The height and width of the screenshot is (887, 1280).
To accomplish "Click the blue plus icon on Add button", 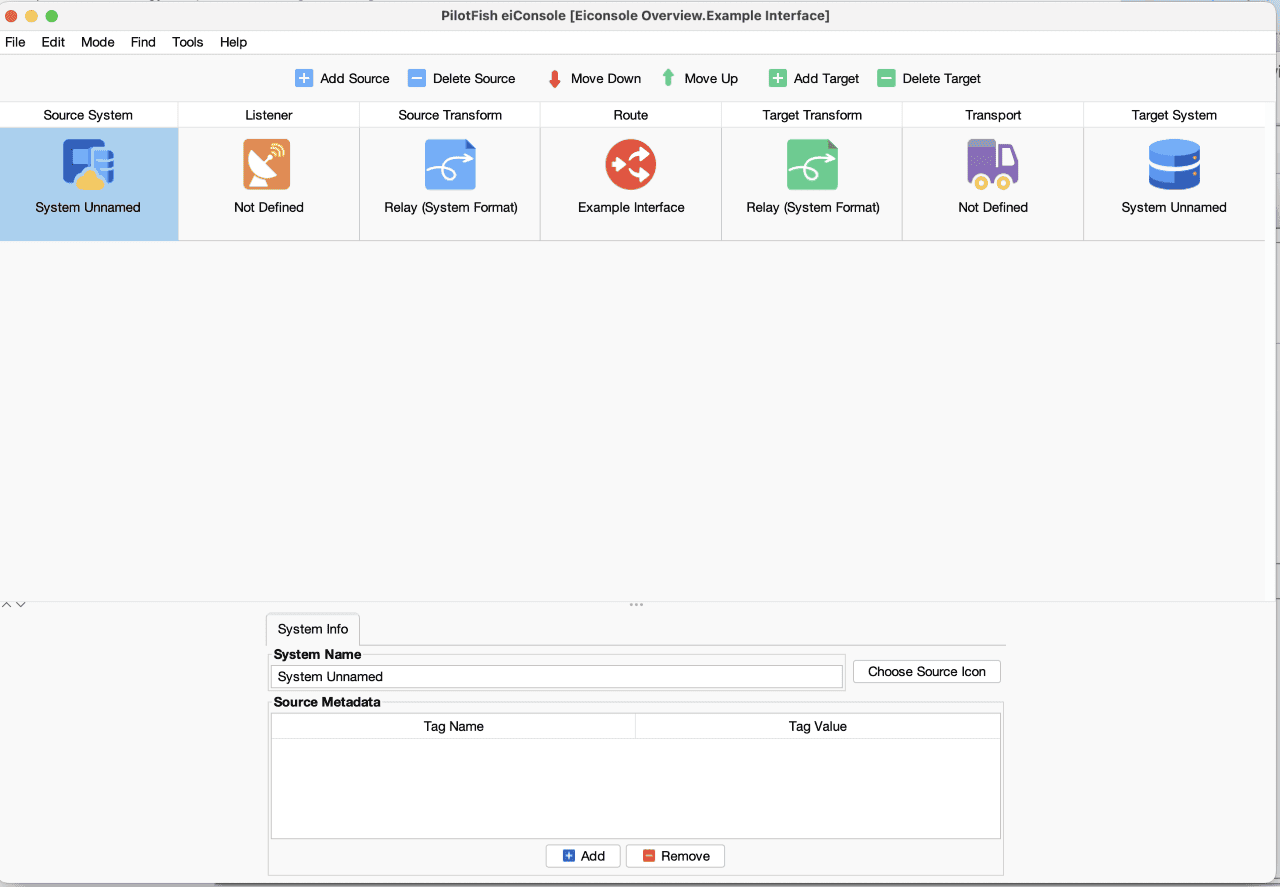I will tap(569, 856).
